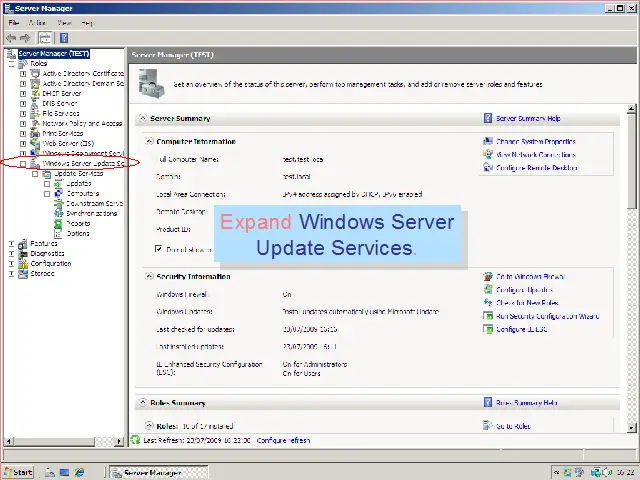Open the Action menu

coord(37,23)
